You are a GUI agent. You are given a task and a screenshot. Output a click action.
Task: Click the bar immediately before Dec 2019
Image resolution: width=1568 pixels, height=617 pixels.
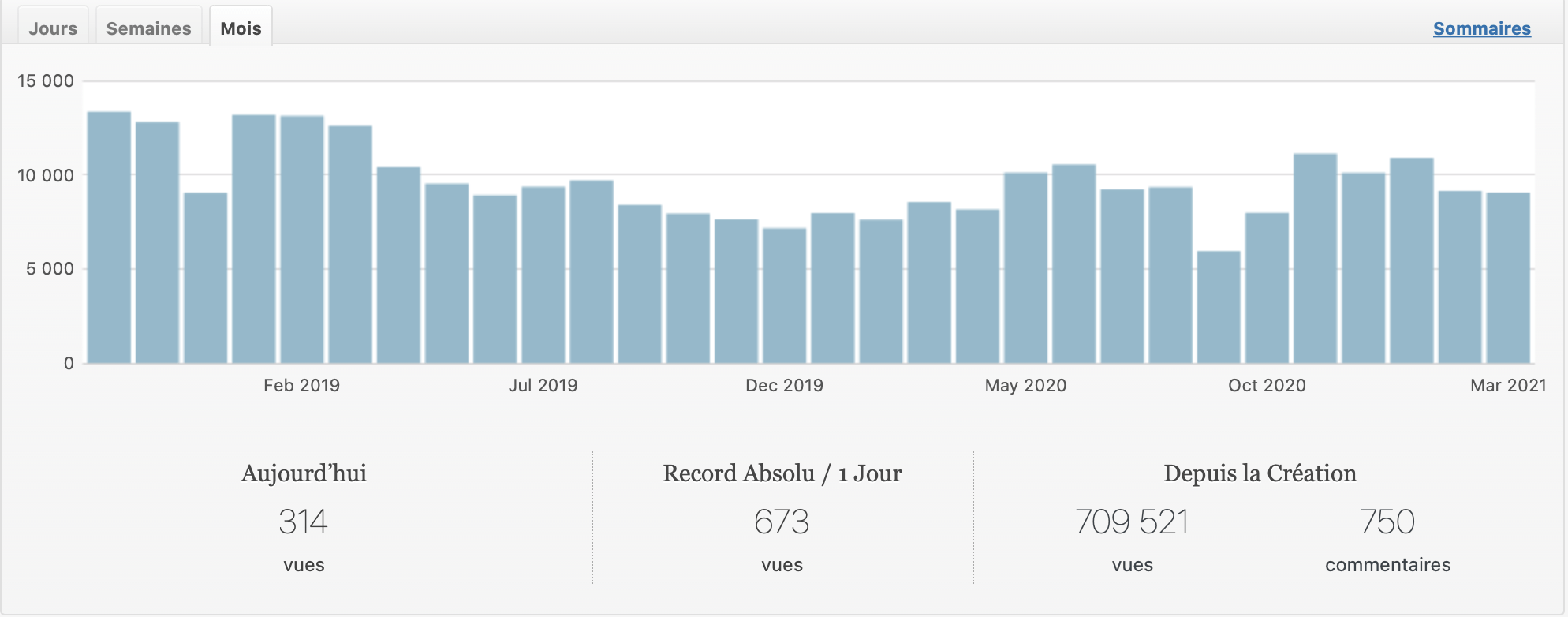[736, 292]
